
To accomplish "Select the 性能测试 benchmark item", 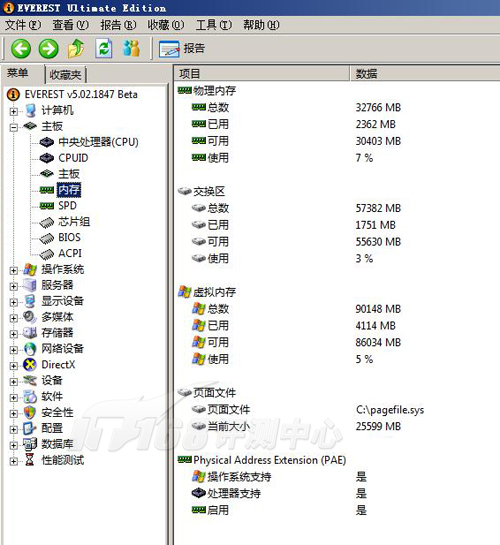I will [x=63, y=460].
